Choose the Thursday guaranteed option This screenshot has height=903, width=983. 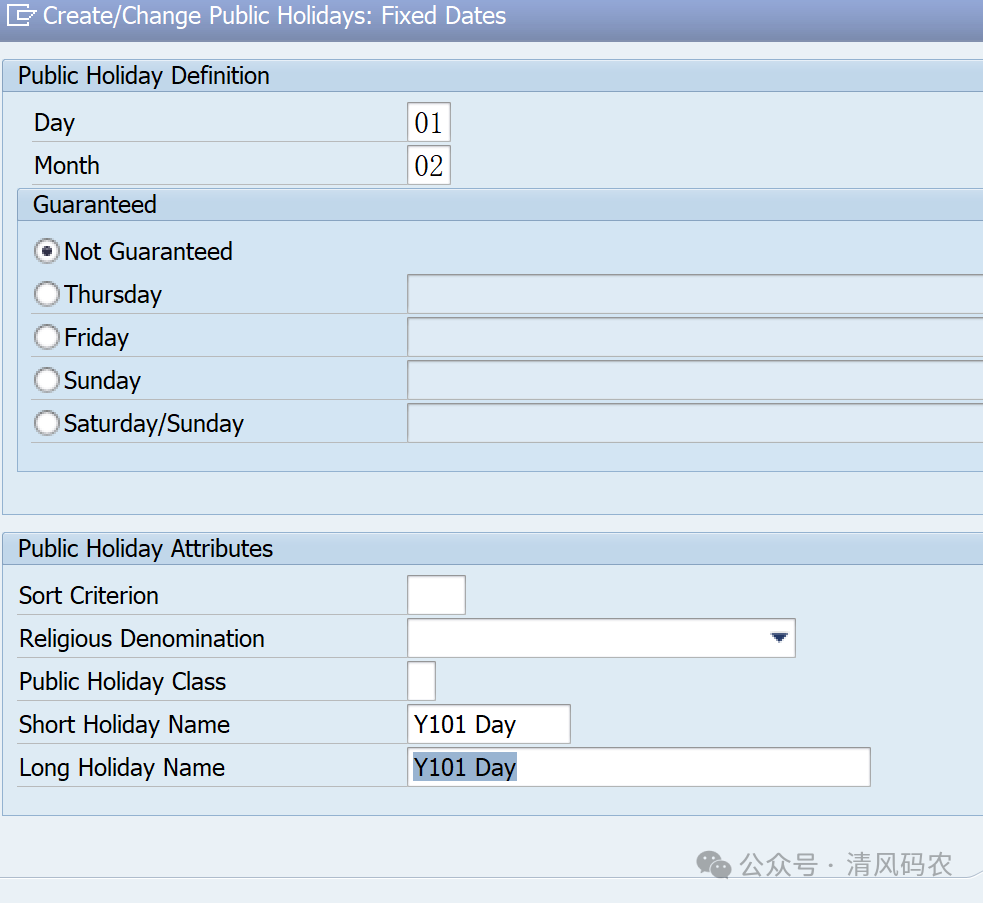[47, 294]
